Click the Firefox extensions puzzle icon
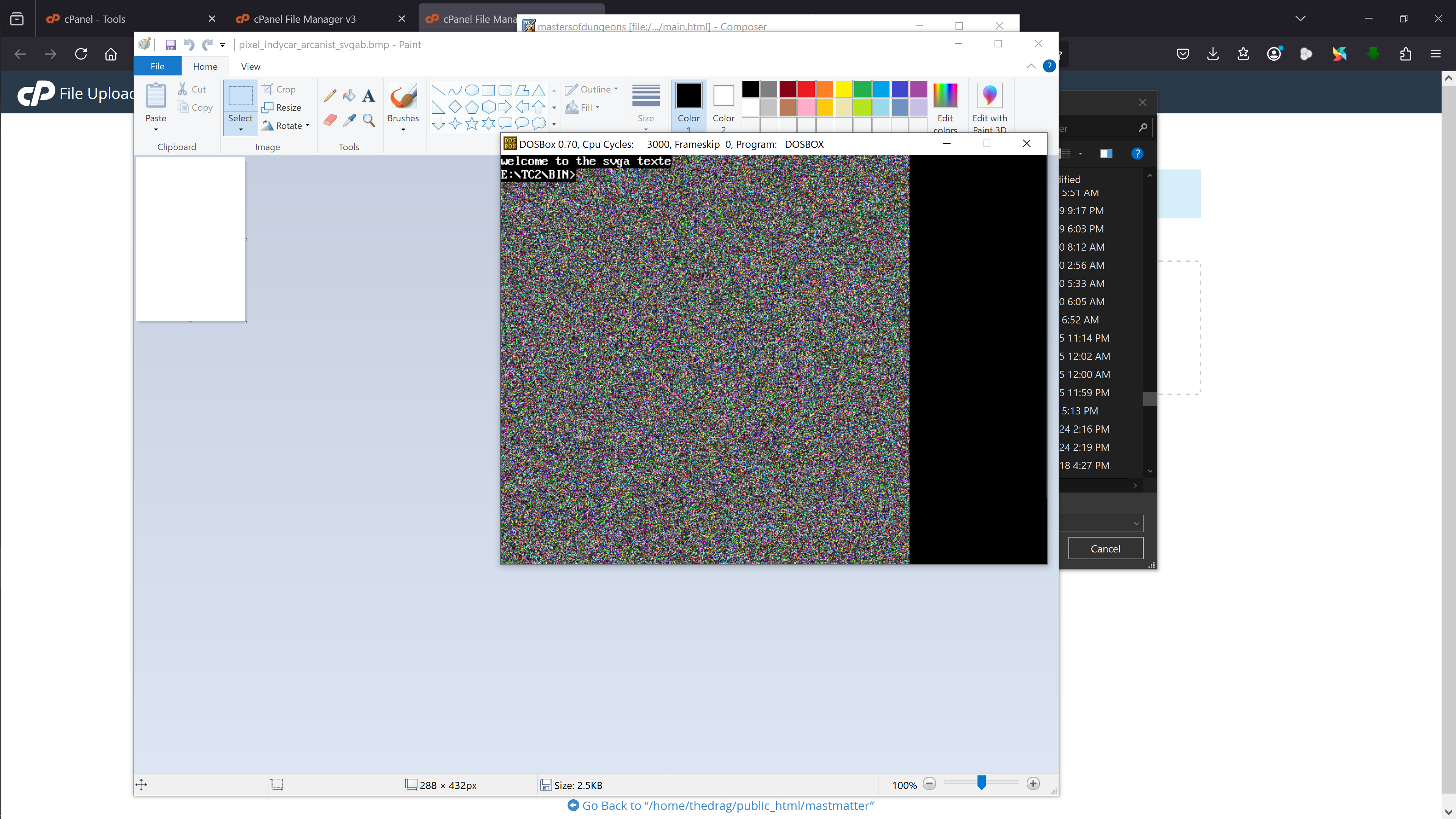 1406,54
